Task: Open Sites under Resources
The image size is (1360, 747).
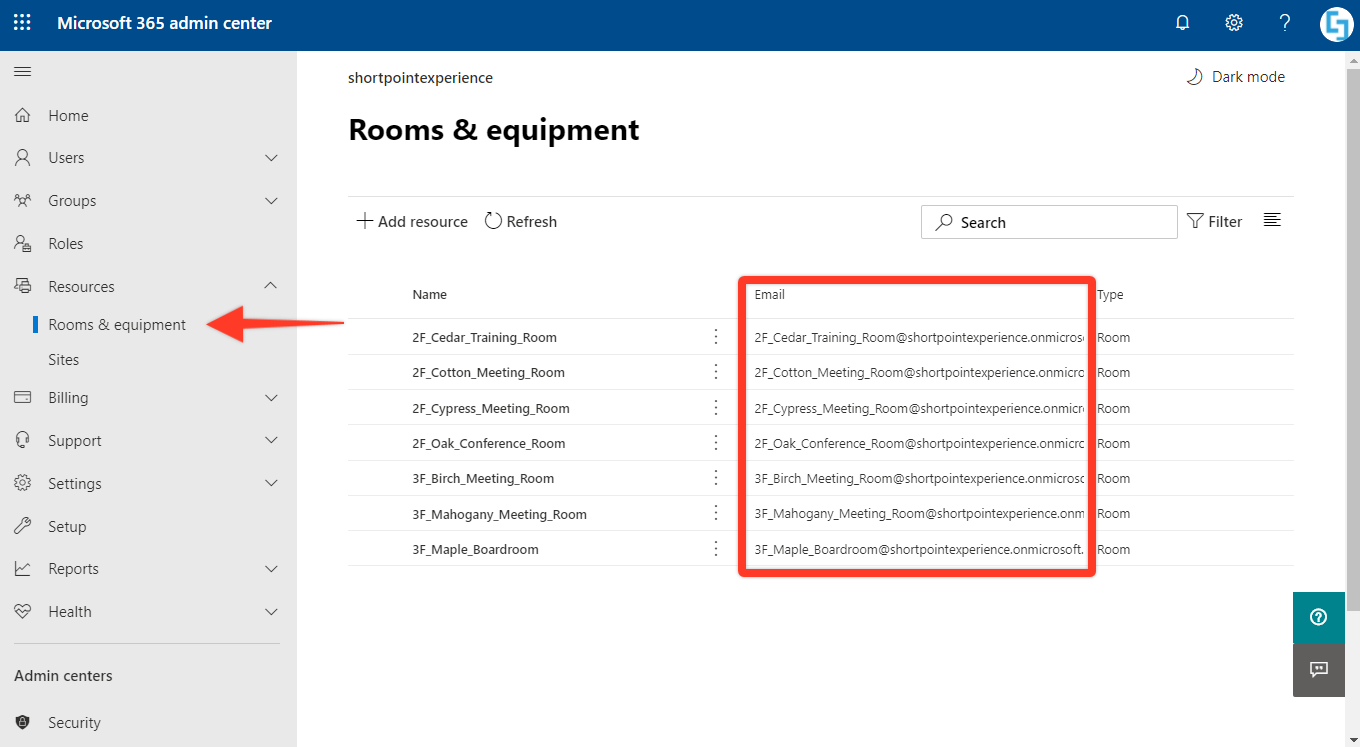Action: pos(64,360)
